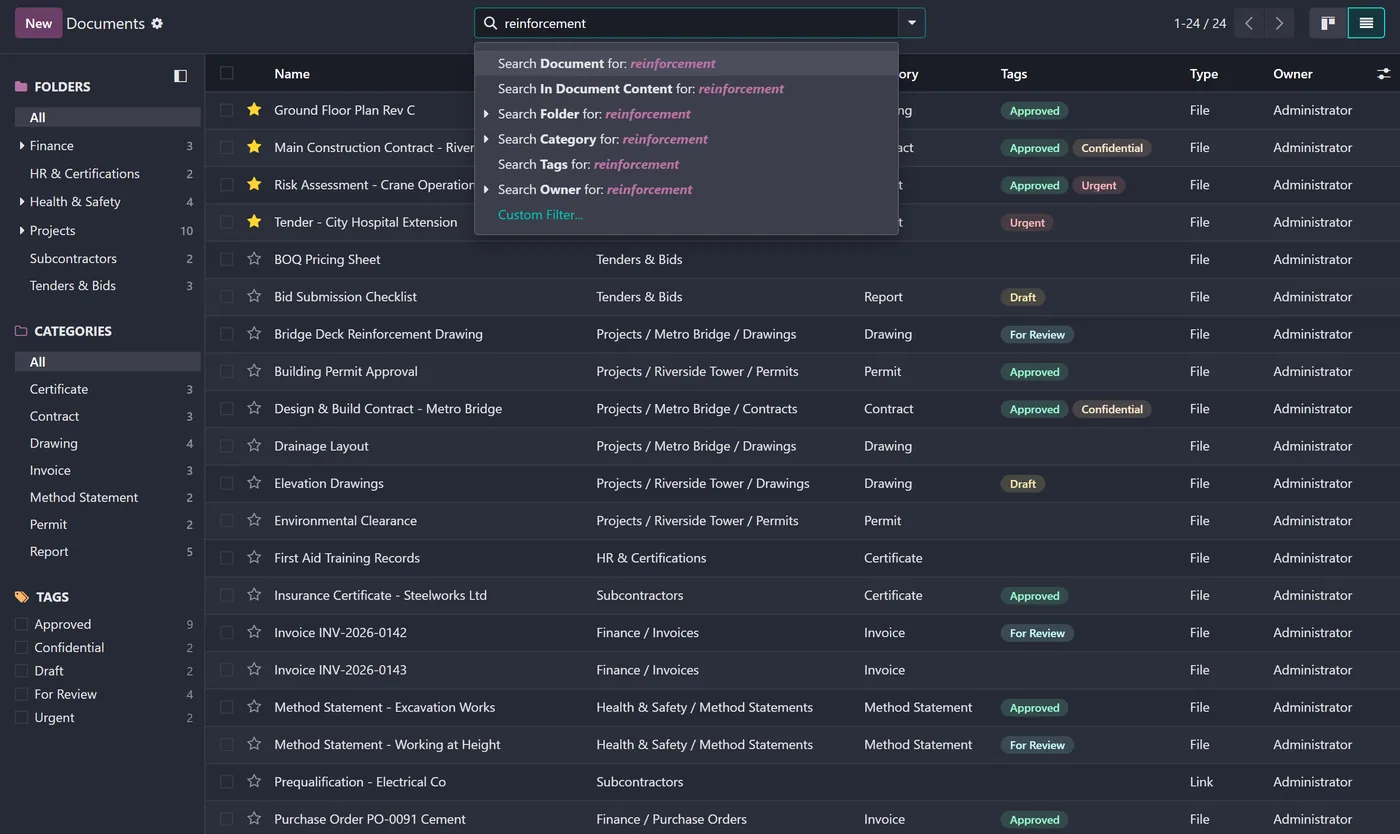Tick the Confidential tag filter checkbox

click(x=21, y=647)
